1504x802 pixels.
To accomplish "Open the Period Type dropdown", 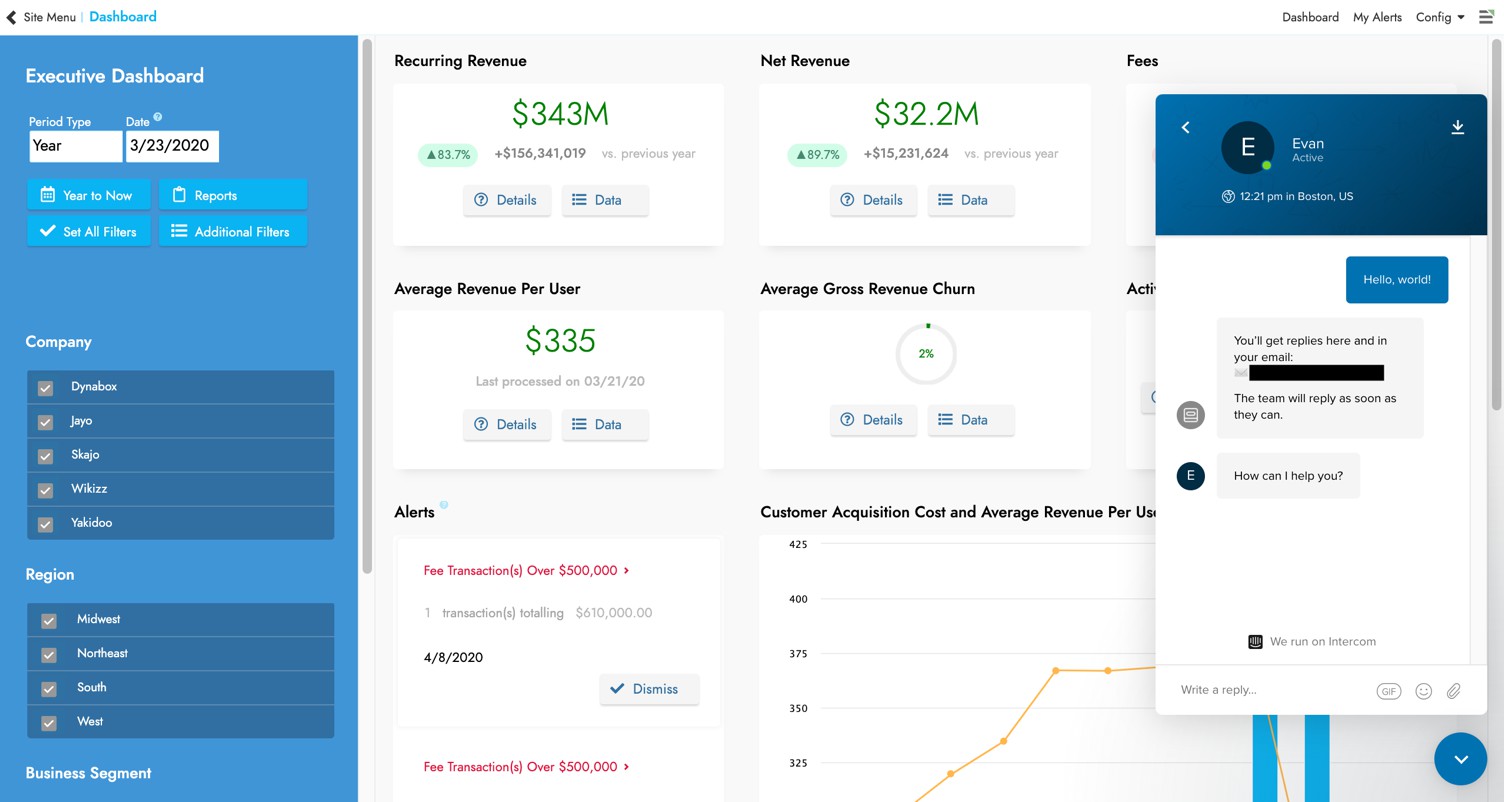I will pos(75,146).
